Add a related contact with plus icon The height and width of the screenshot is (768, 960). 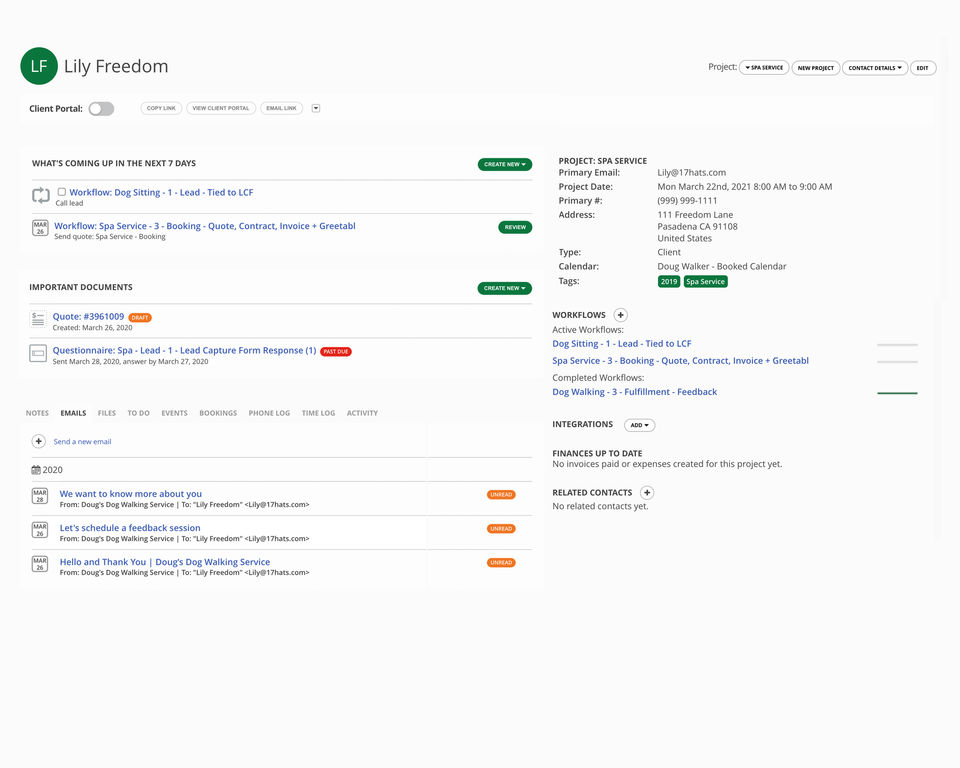(x=647, y=493)
